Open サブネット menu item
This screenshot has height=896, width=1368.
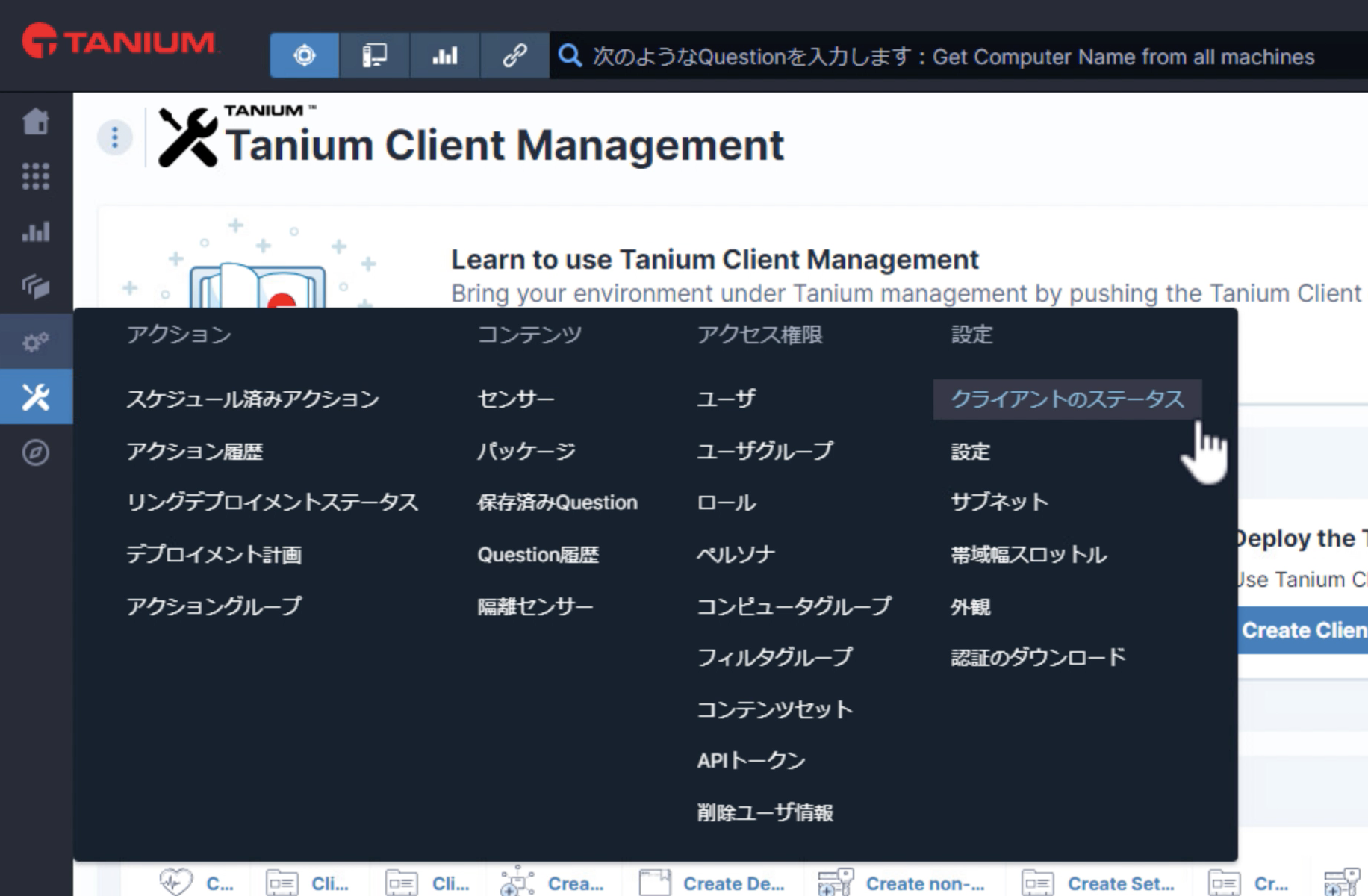pyautogui.click(x=999, y=503)
